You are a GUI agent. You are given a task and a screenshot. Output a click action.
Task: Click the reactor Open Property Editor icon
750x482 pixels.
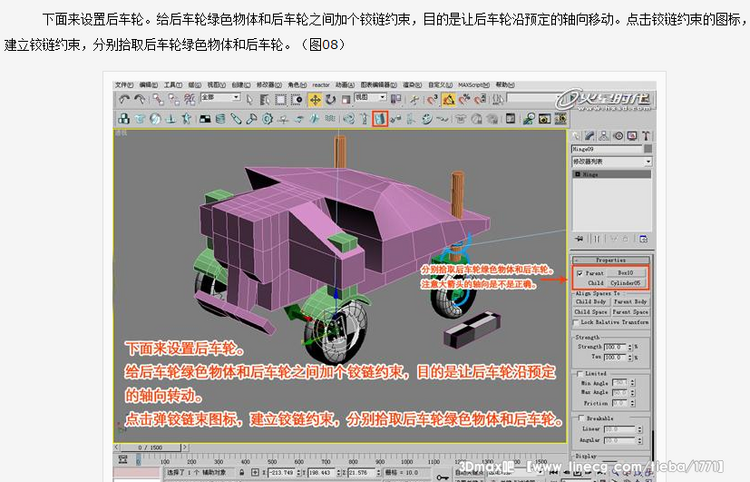[510, 119]
